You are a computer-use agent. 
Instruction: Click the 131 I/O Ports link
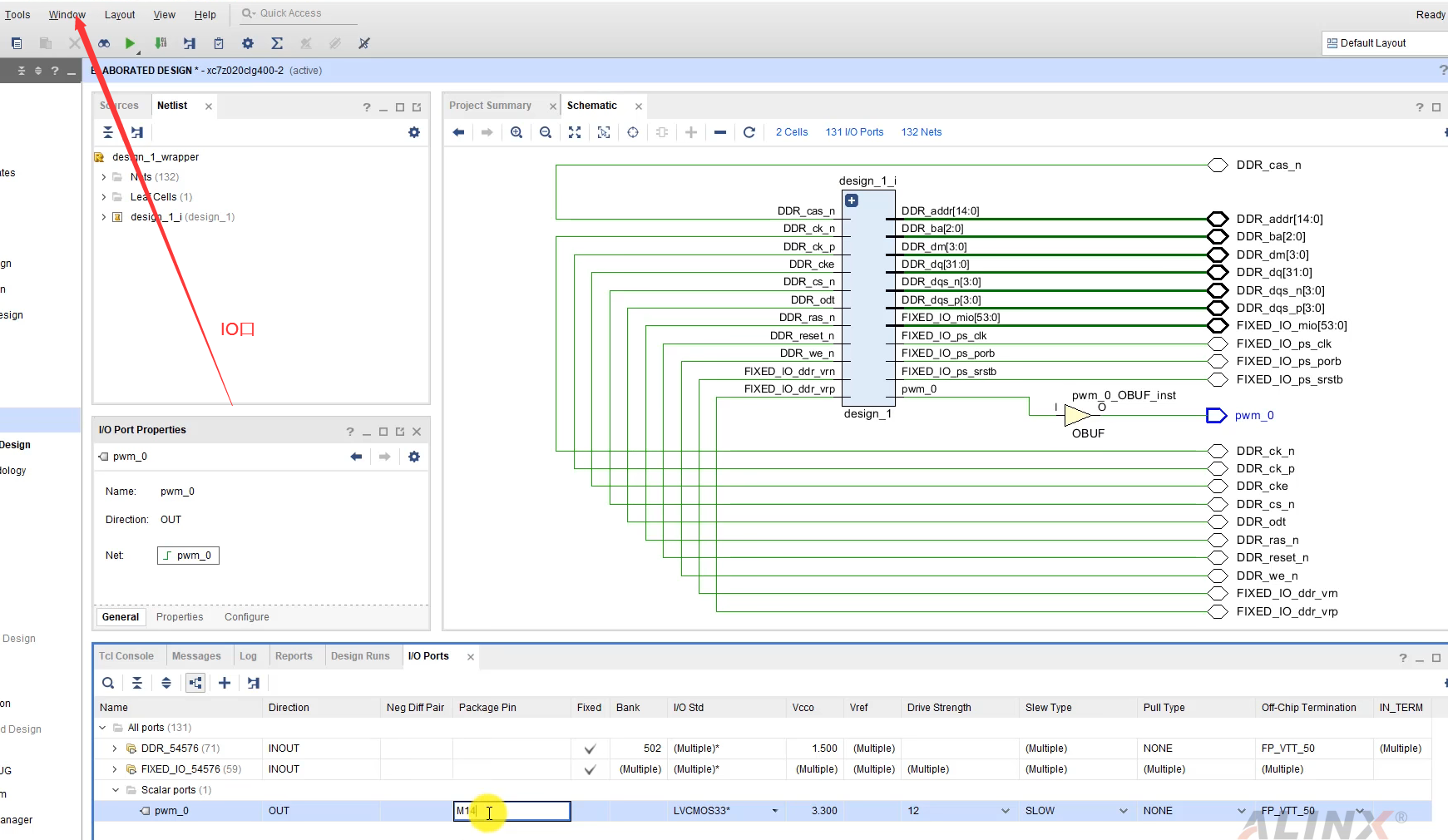[854, 132]
